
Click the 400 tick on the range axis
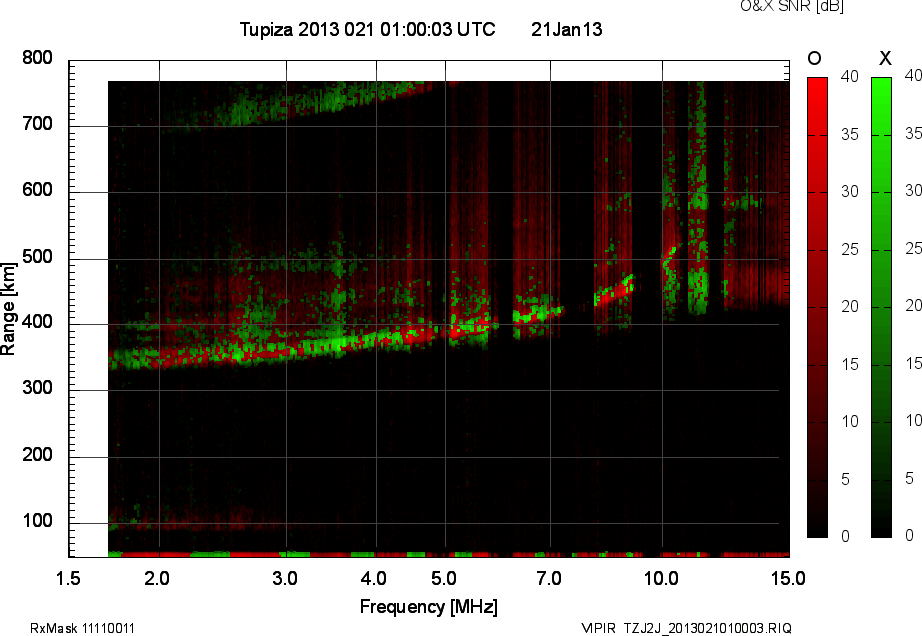37,322
